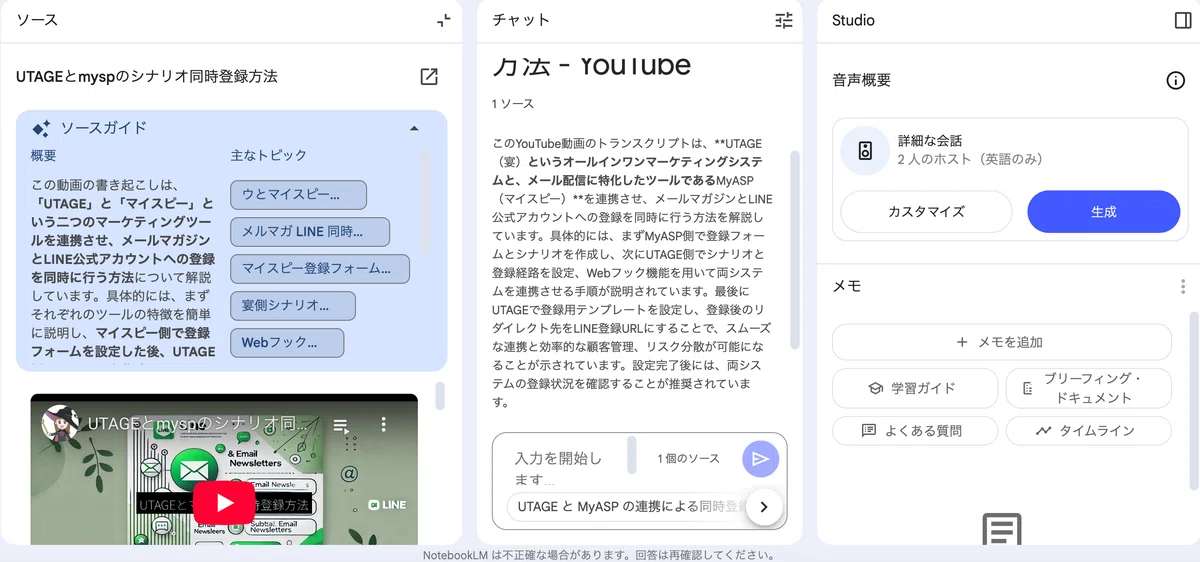This screenshot has width=1200, height=562.
Task: Send the chat message arrow button
Action: point(760,458)
